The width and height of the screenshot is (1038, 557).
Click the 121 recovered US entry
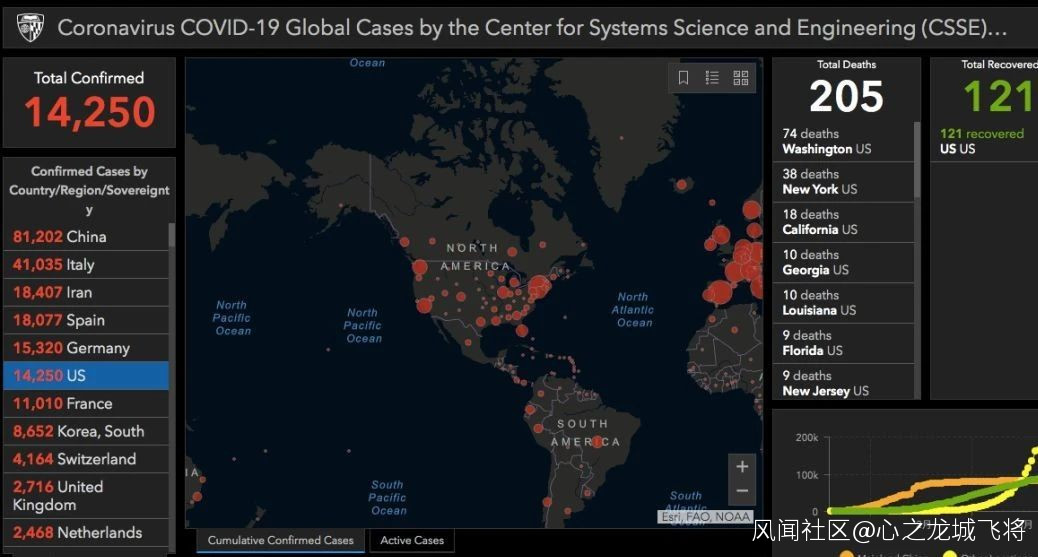(984, 141)
